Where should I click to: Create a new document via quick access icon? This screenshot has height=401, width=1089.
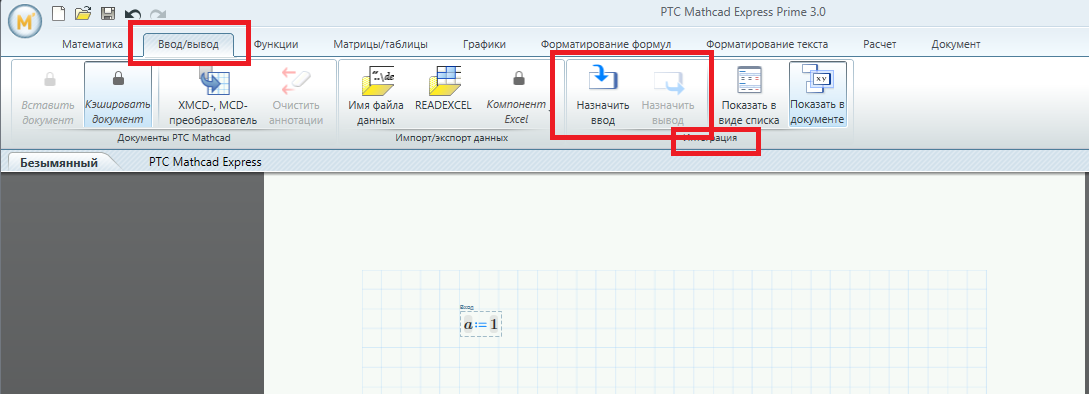pyautogui.click(x=60, y=13)
